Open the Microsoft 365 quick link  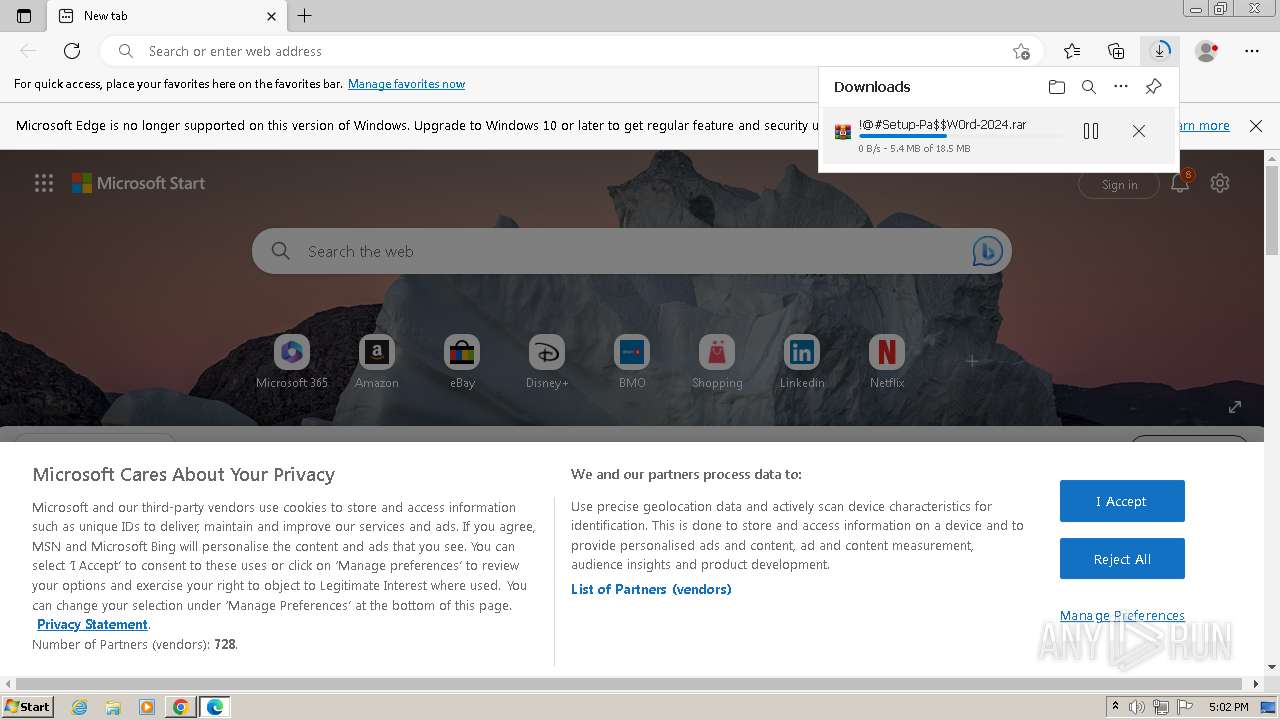click(x=292, y=362)
